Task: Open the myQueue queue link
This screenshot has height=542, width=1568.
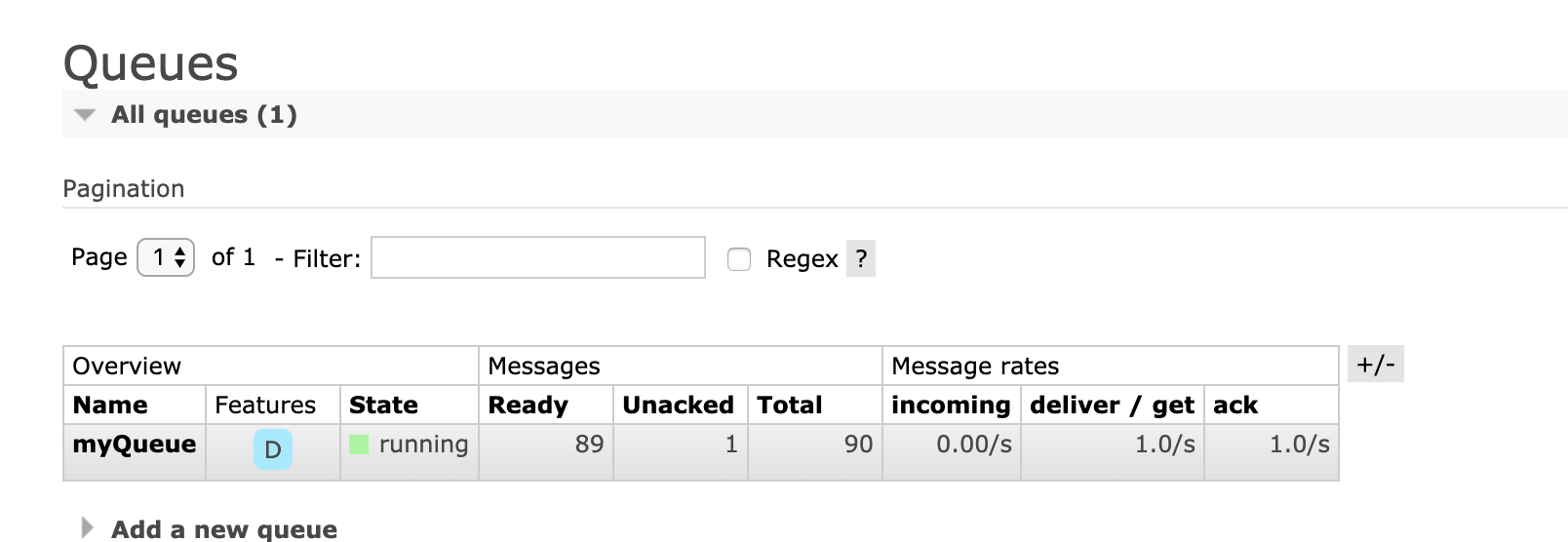Action: (135, 445)
